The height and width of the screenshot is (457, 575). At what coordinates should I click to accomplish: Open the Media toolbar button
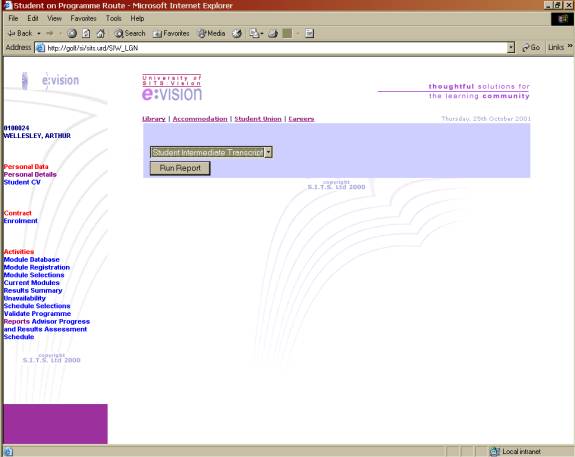point(212,33)
